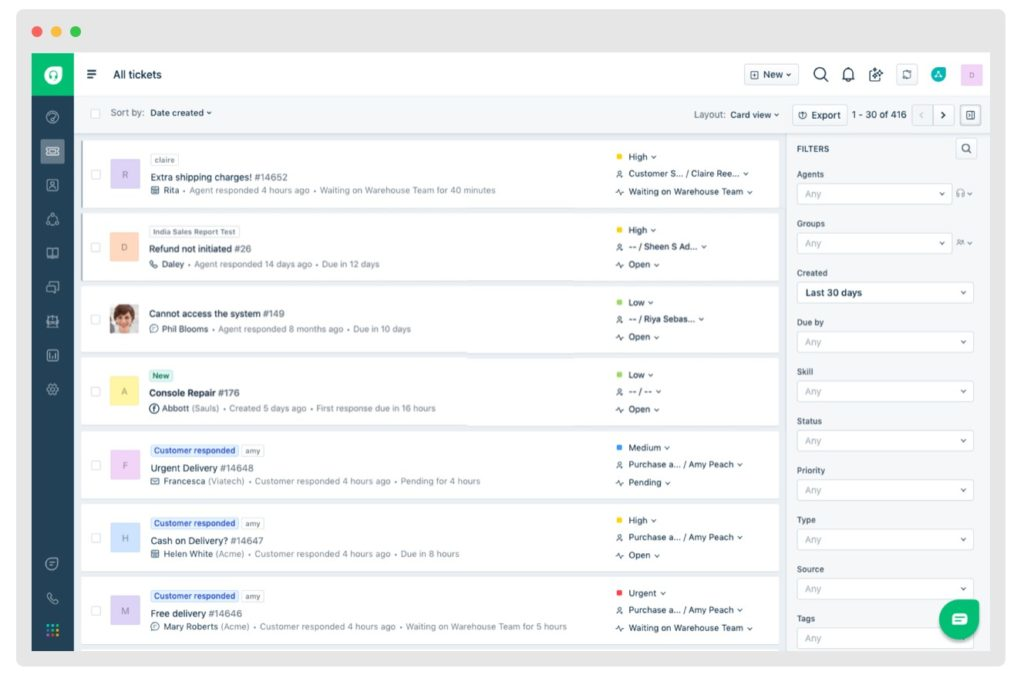
Task: Open the Analytics reports icon in the sidebar
Action: coord(52,355)
